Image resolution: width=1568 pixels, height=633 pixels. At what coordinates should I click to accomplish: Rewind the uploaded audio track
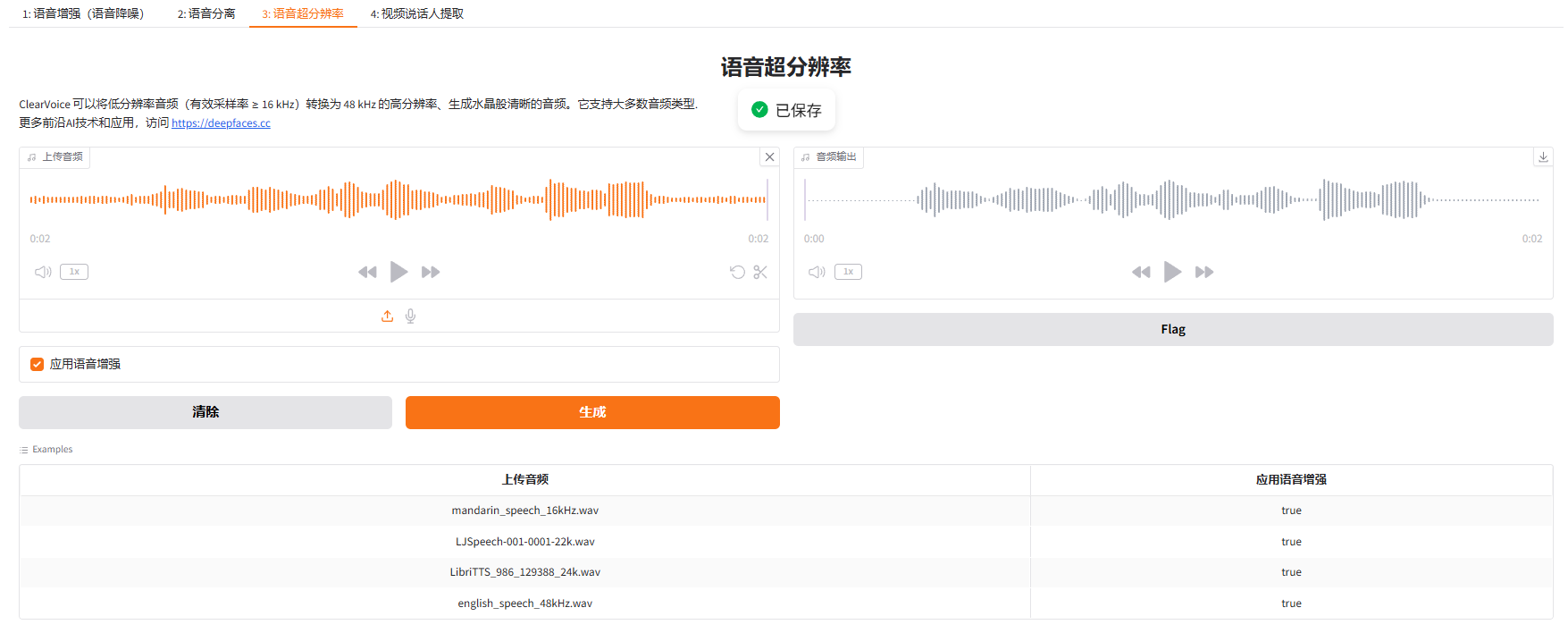[367, 272]
